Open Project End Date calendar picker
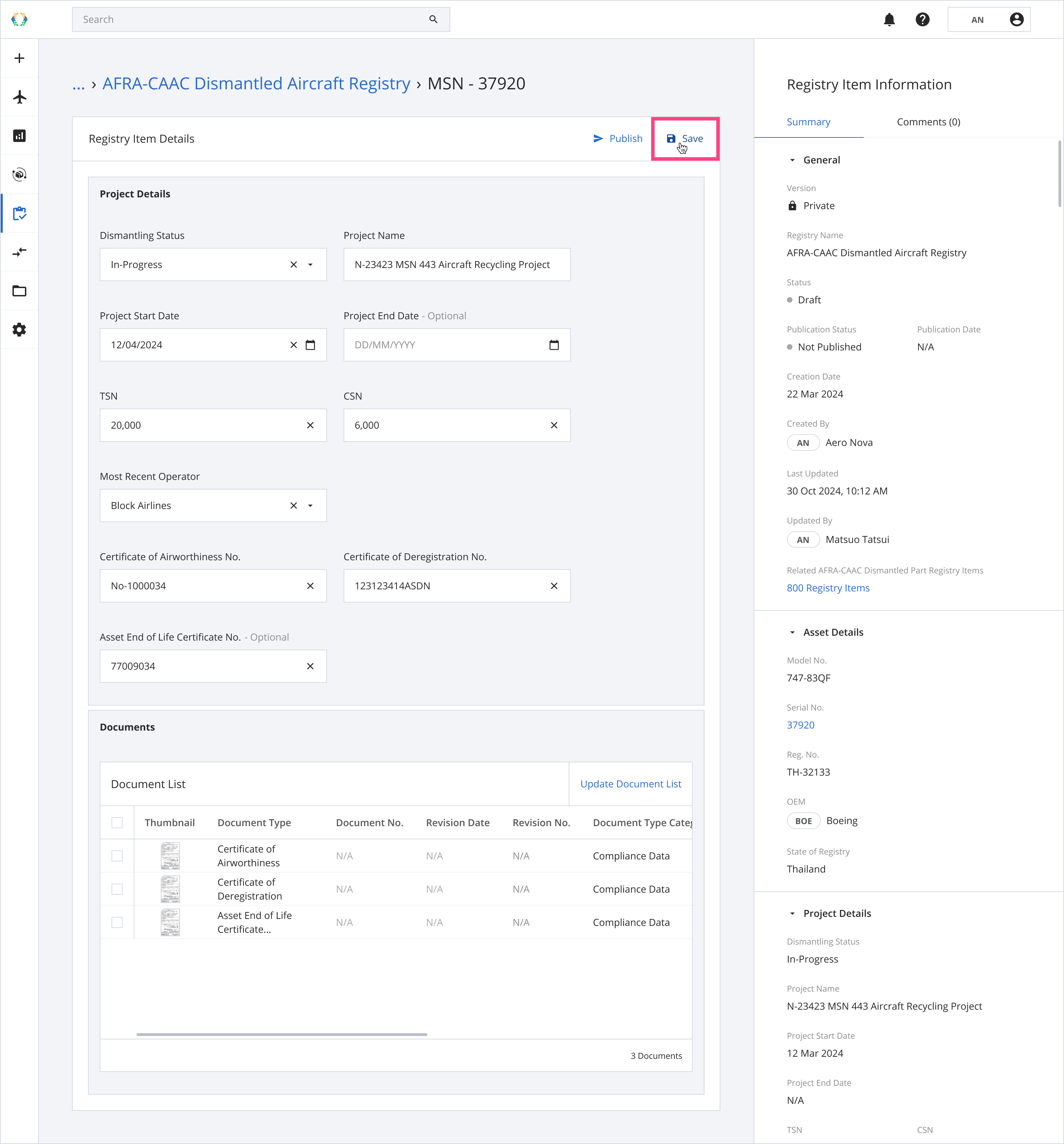The height and width of the screenshot is (1144, 1064). [554, 345]
